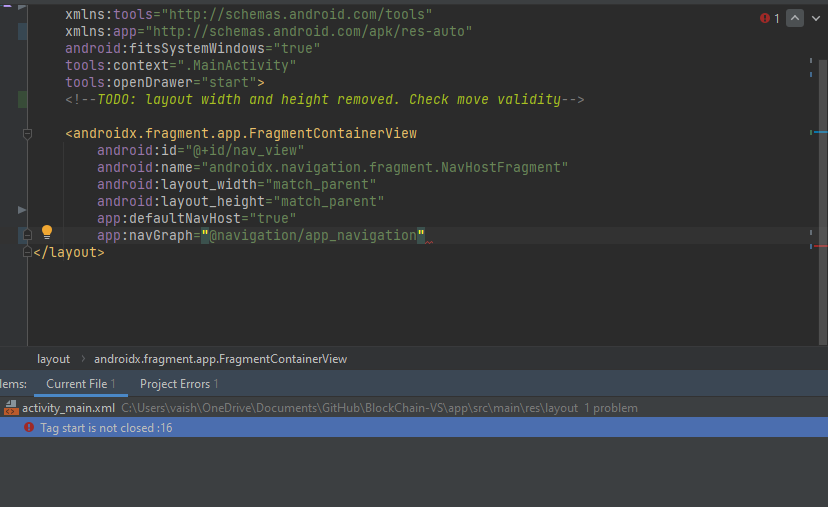This screenshot has width=828, height=507.
Task: Switch to the Project Errors tab
Action: tap(179, 384)
